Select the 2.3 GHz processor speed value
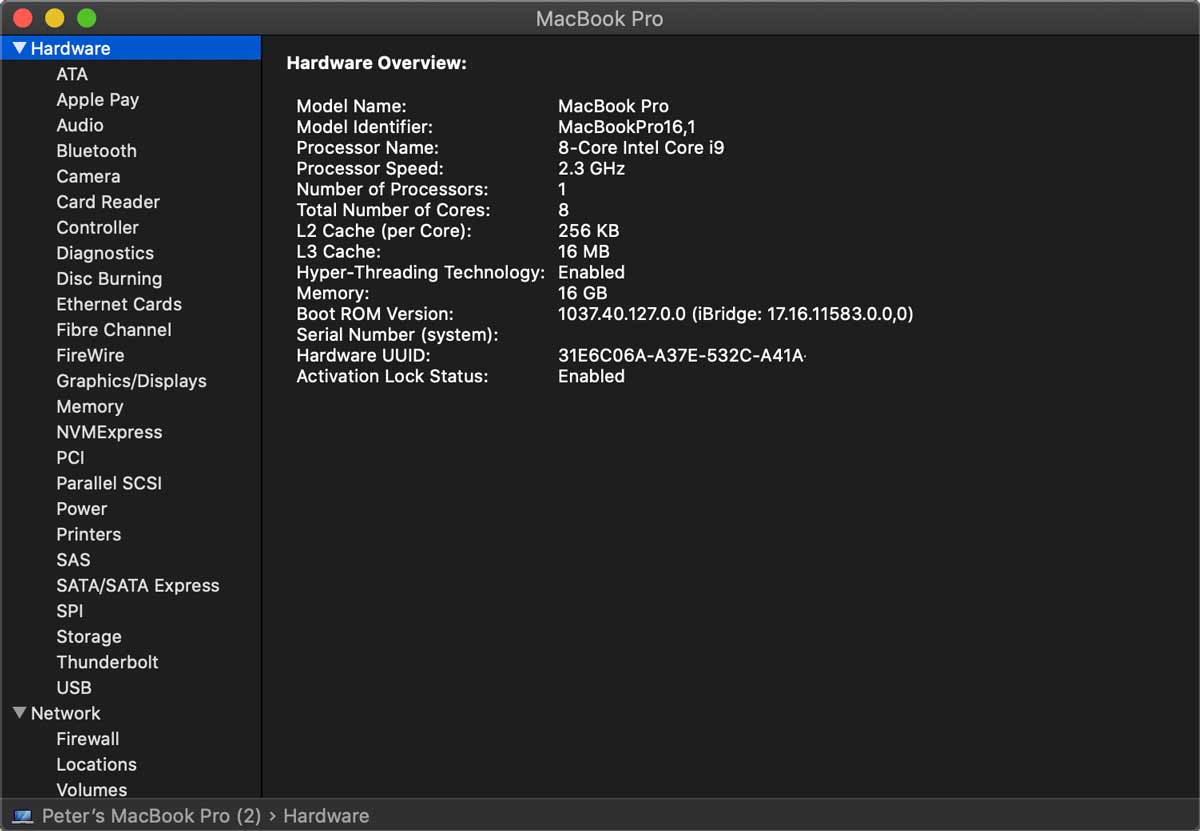 pyautogui.click(x=591, y=168)
